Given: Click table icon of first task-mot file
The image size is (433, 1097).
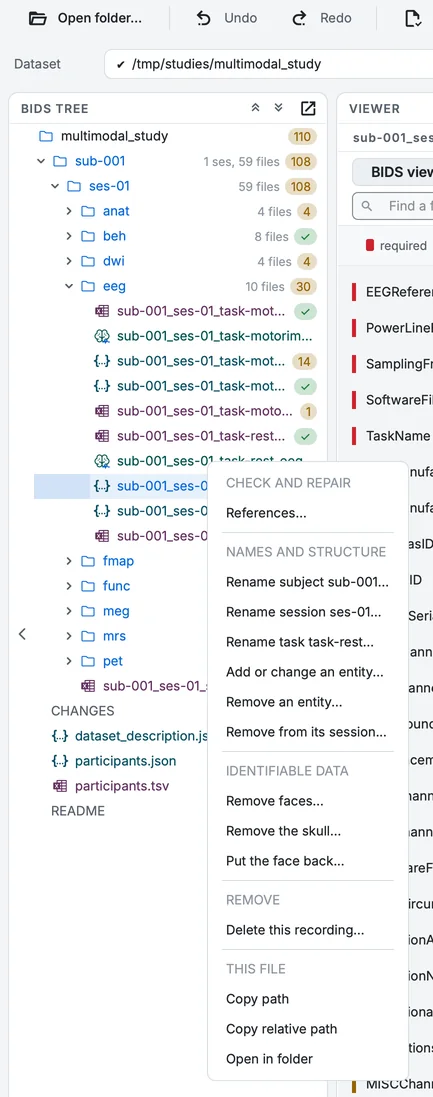Looking at the screenshot, I should 101,311.
